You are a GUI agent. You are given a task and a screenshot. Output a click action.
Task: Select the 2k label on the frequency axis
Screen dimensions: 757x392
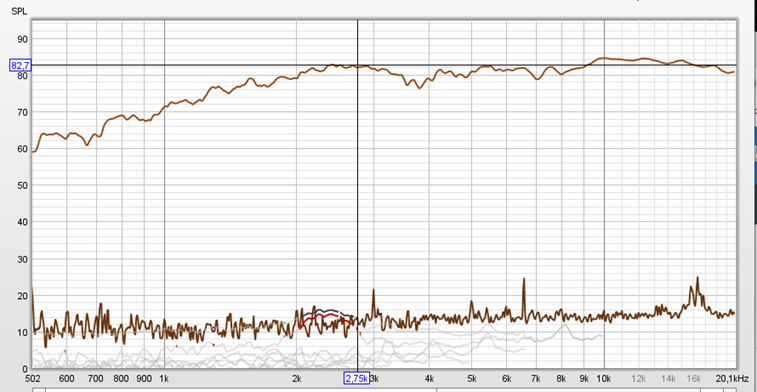(x=296, y=378)
